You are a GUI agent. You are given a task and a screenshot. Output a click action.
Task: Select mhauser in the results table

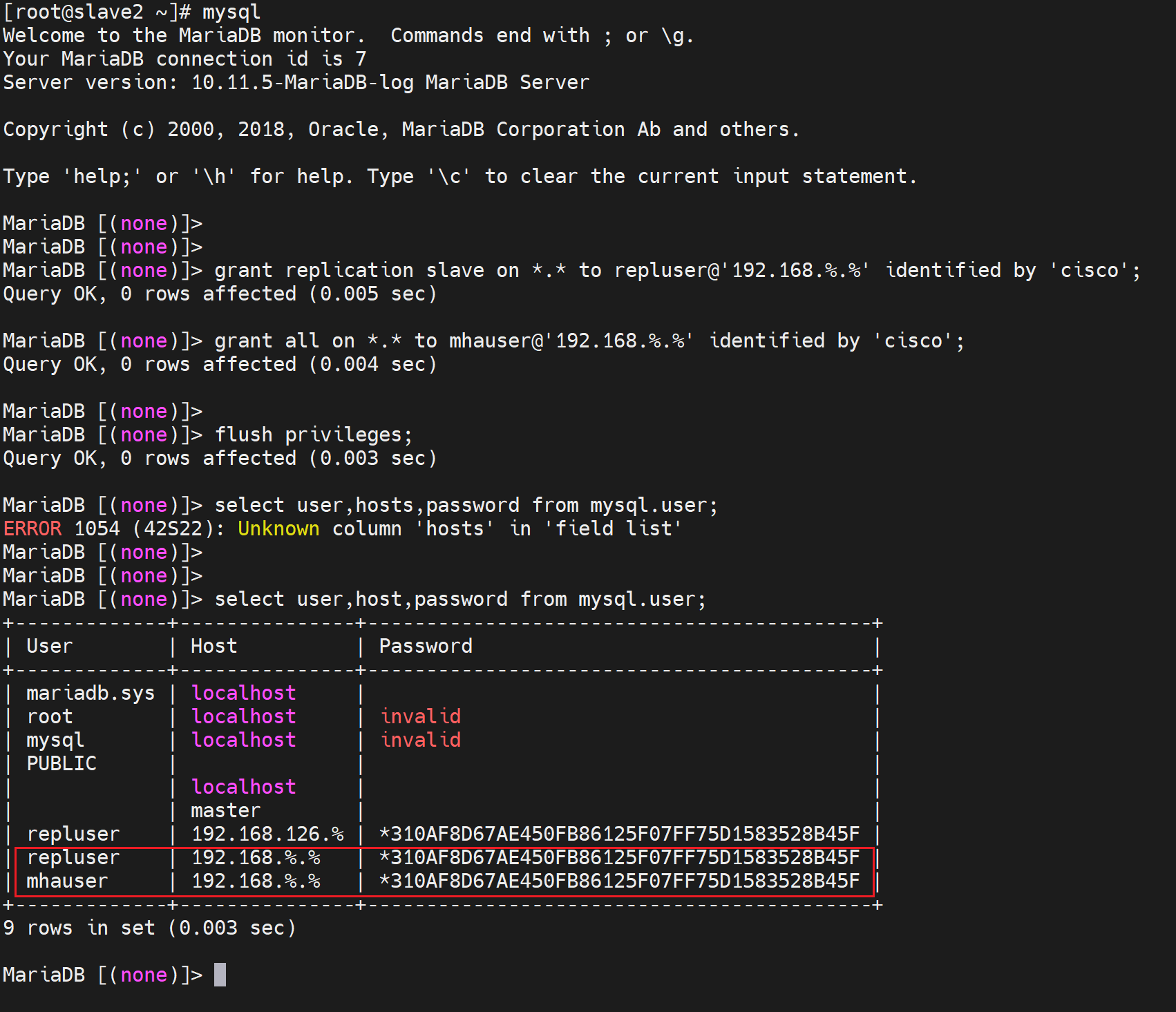pos(67,881)
